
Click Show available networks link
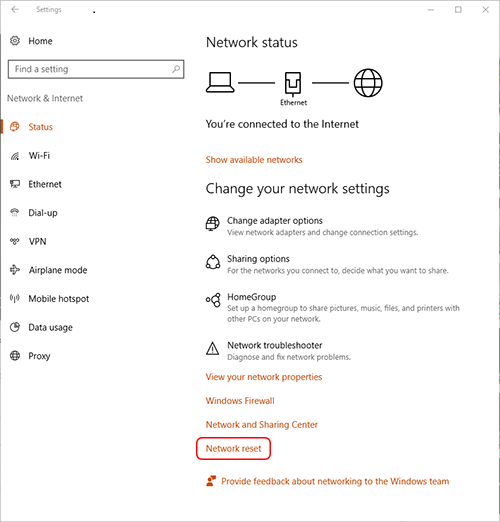(x=254, y=160)
